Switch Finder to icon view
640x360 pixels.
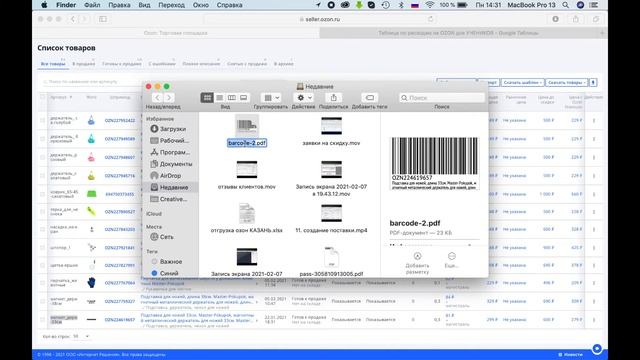click(207, 98)
